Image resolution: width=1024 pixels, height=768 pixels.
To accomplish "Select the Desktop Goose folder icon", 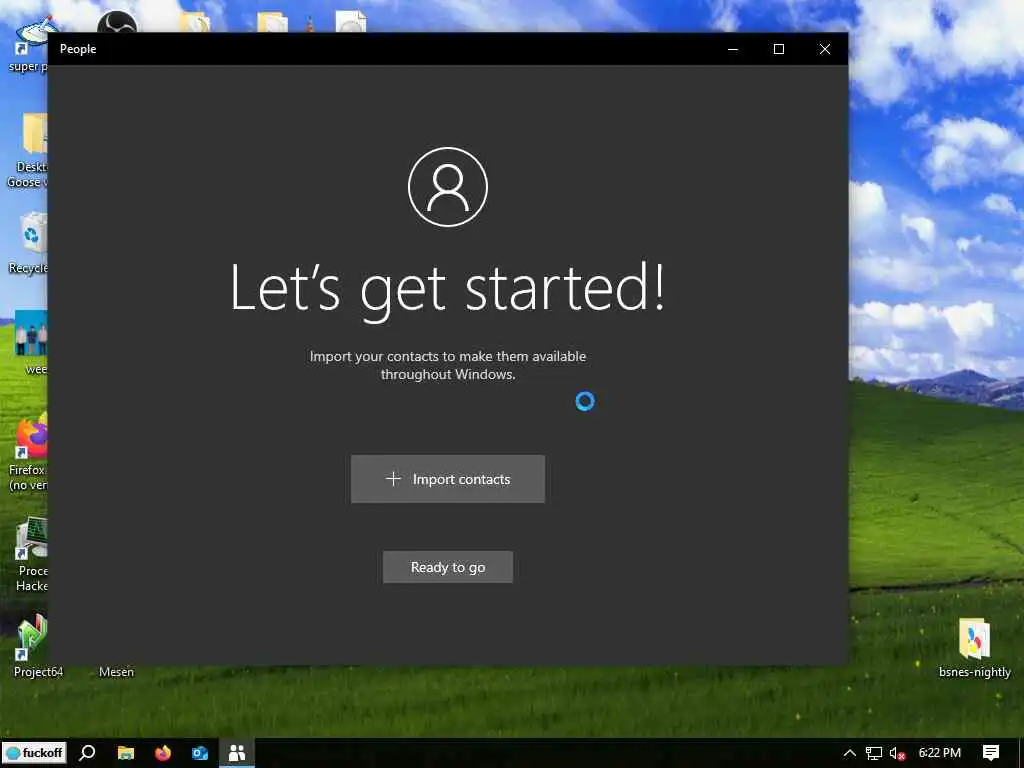I will pos(29,150).
